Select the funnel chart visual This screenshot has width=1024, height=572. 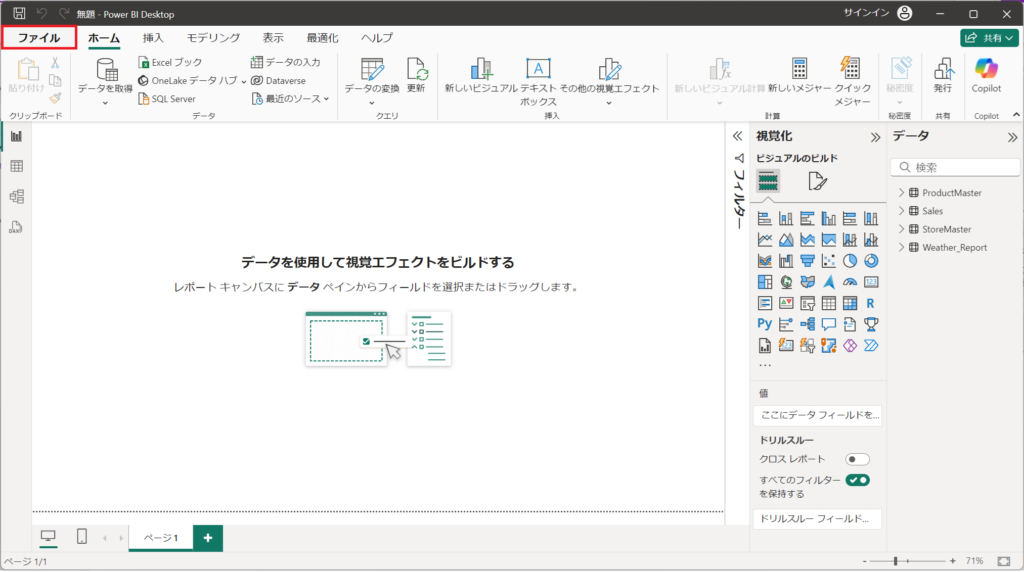[x=807, y=261]
